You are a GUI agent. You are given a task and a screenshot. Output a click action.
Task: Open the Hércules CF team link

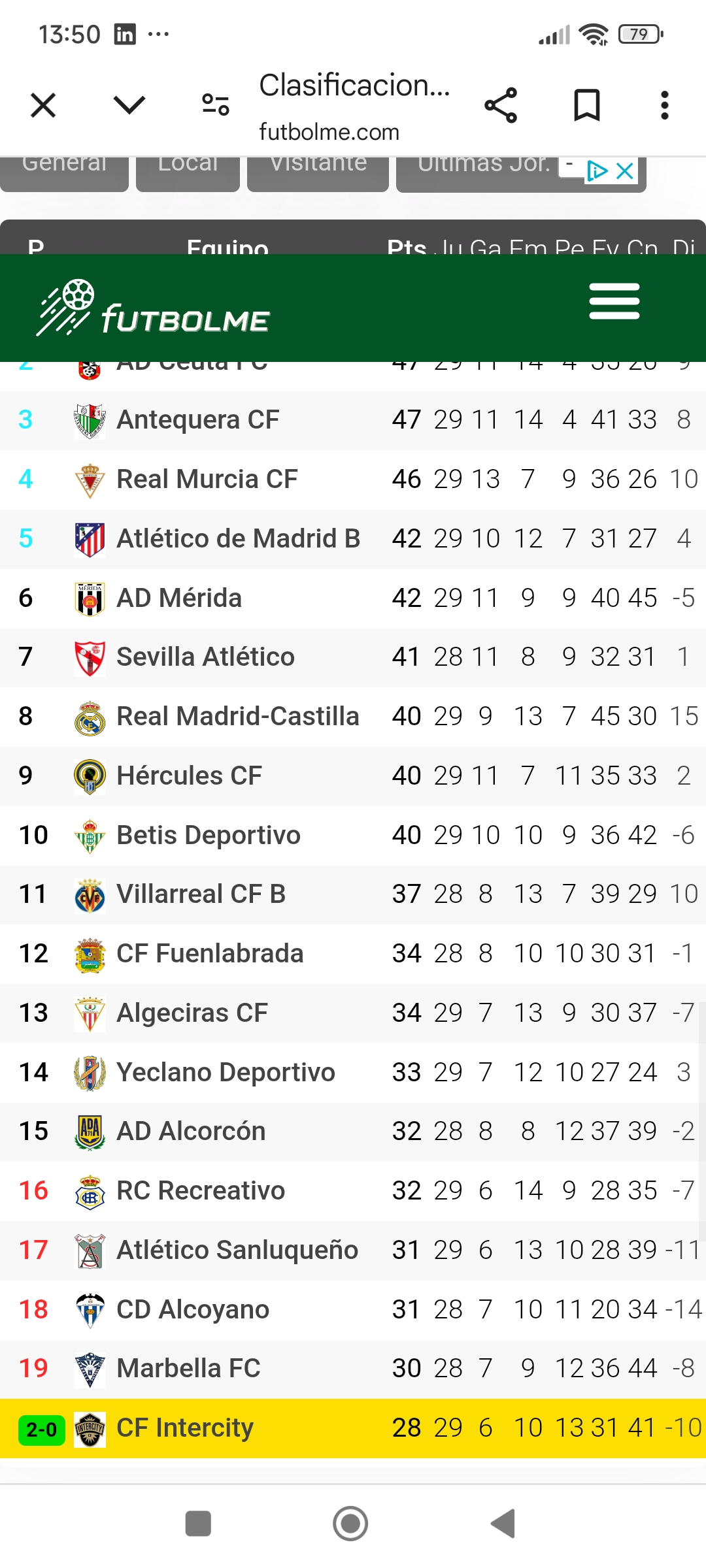click(190, 776)
